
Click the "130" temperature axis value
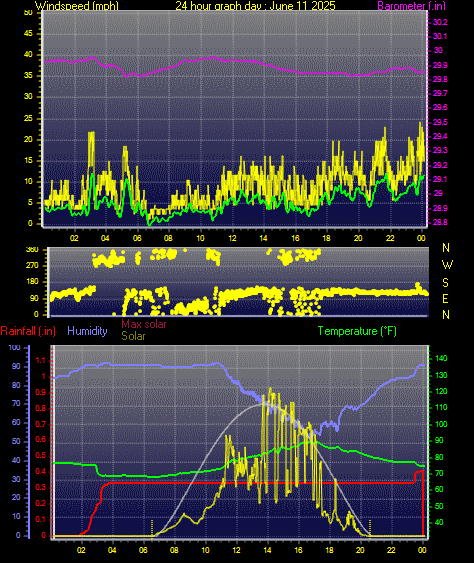click(441, 375)
